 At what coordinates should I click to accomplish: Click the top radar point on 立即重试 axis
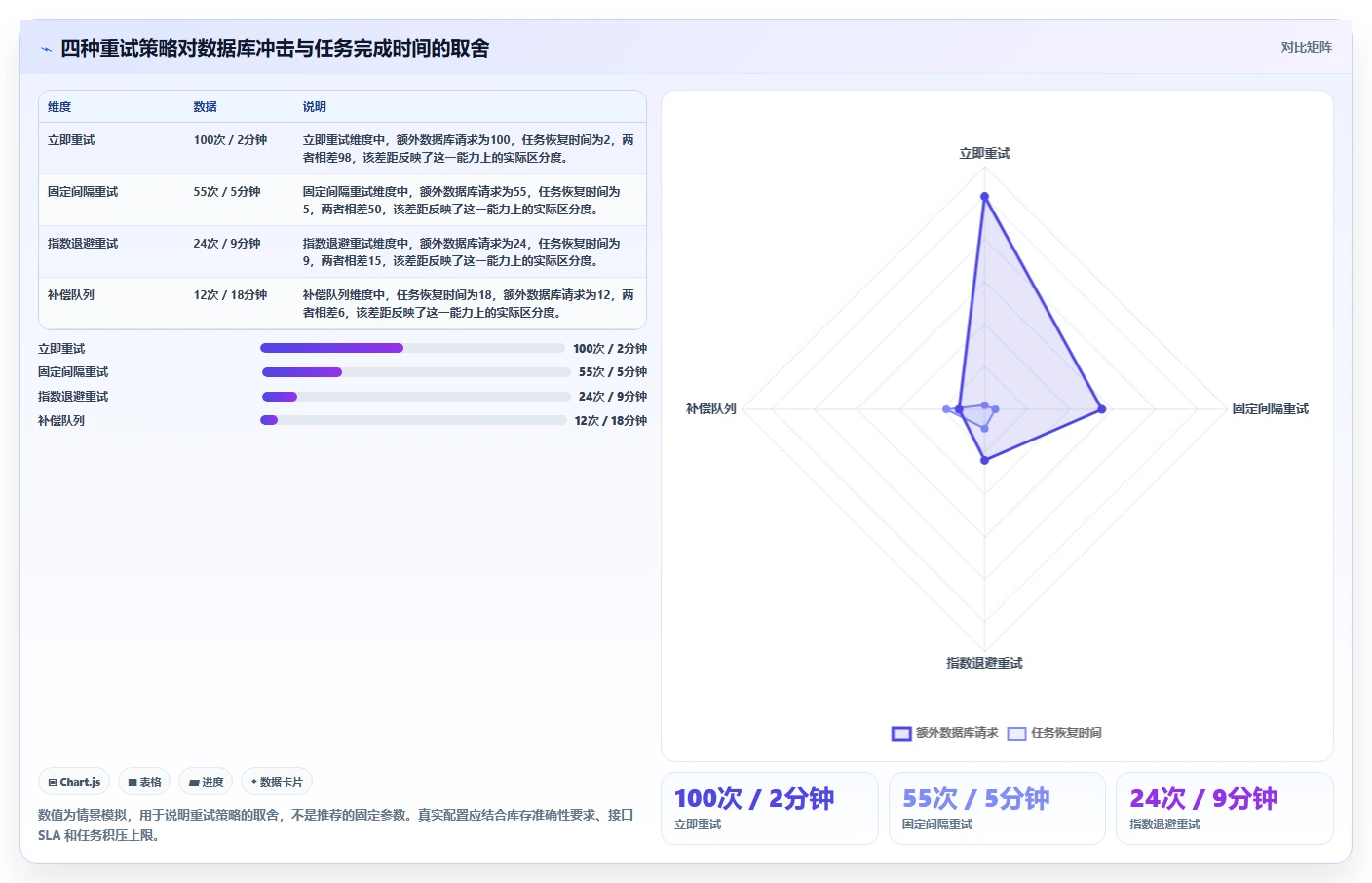tap(984, 197)
